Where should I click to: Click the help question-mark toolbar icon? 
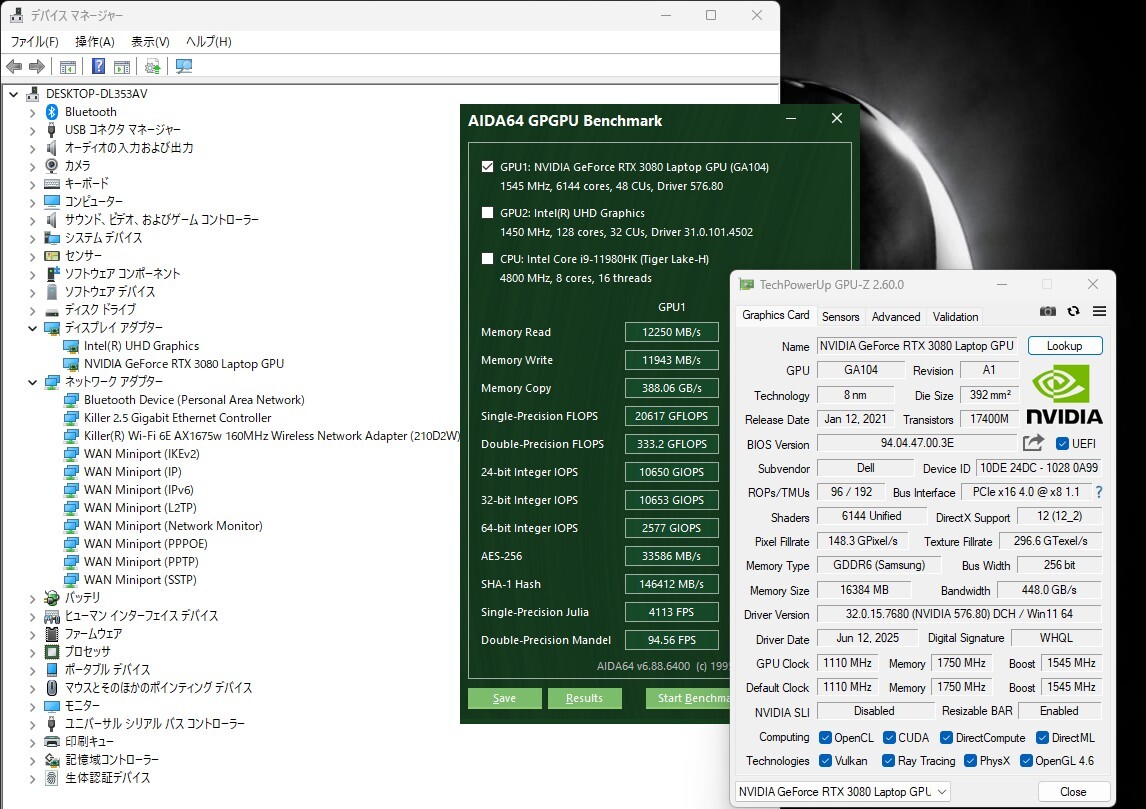pos(98,67)
